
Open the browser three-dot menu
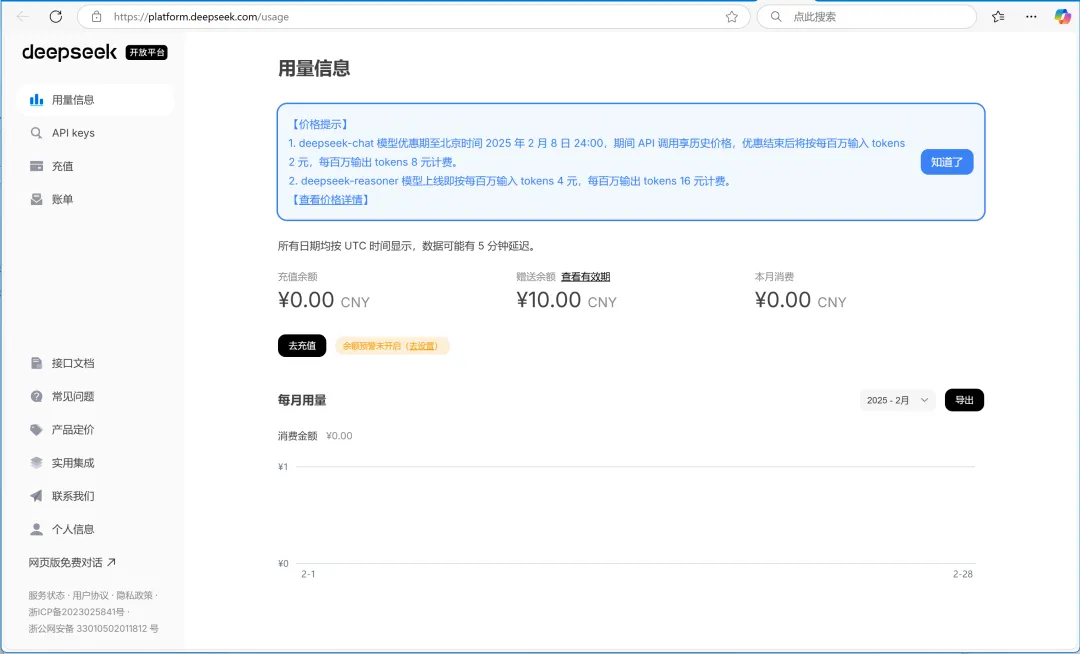pyautogui.click(x=1031, y=17)
